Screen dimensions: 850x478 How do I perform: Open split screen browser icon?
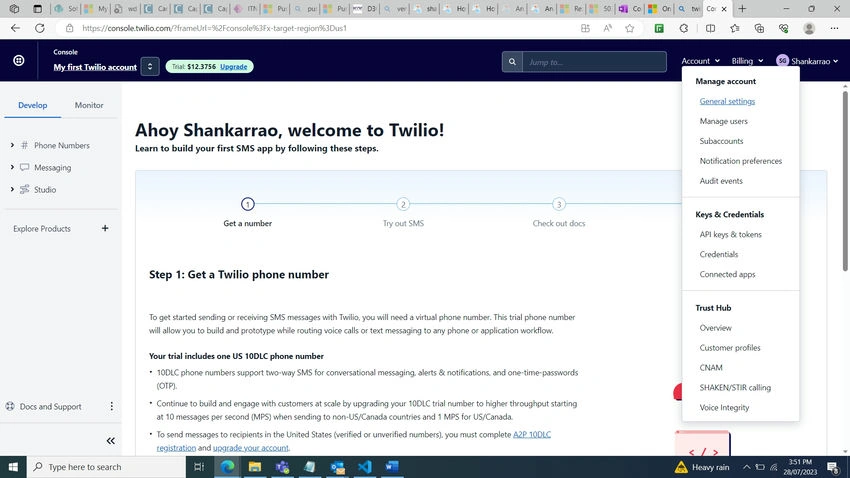tap(710, 28)
